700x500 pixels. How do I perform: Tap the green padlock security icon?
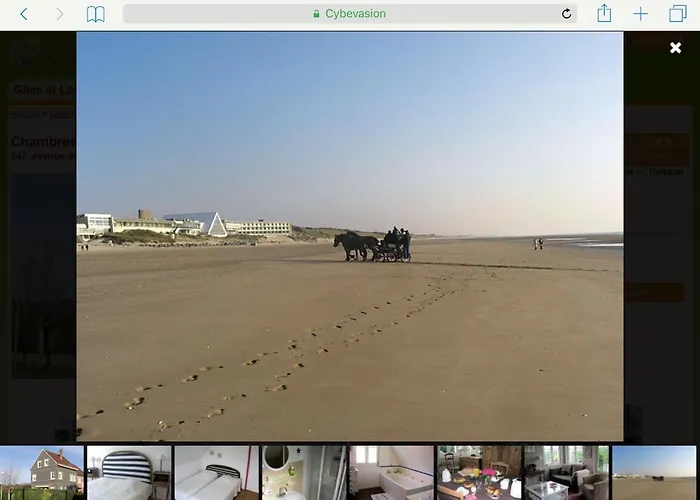[316, 14]
